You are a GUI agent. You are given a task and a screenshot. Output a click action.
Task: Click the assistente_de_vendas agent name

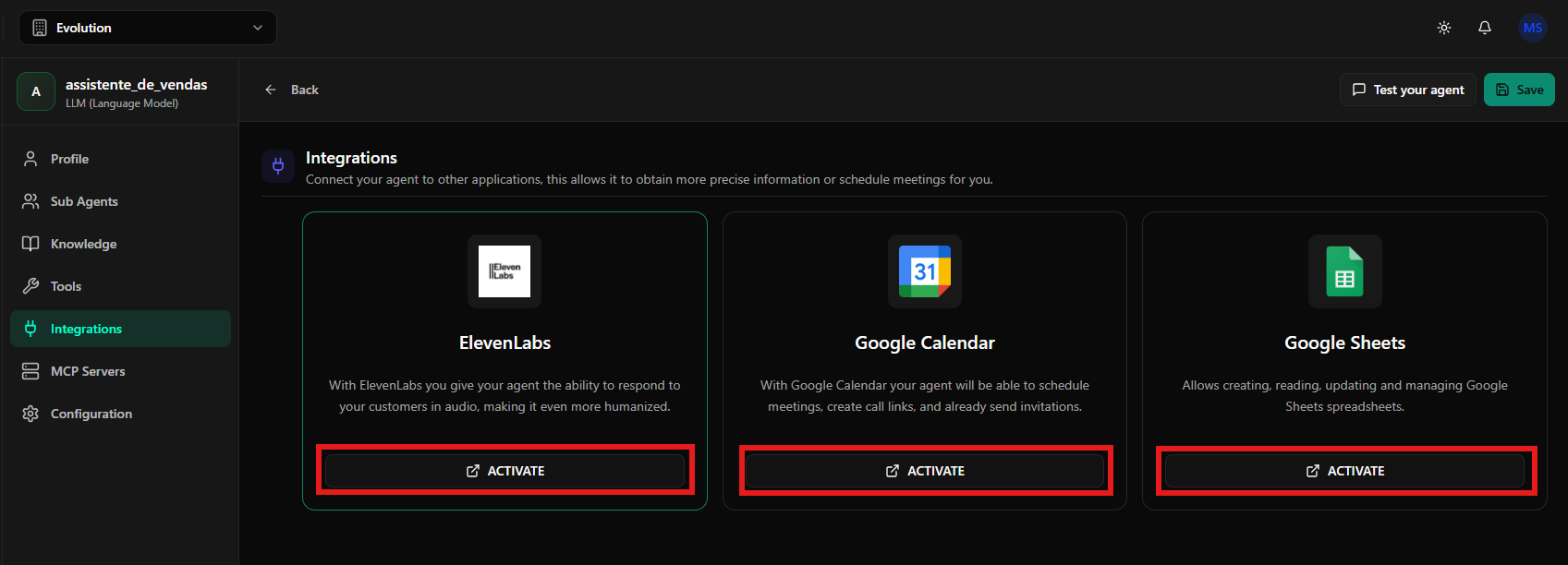coord(137,84)
